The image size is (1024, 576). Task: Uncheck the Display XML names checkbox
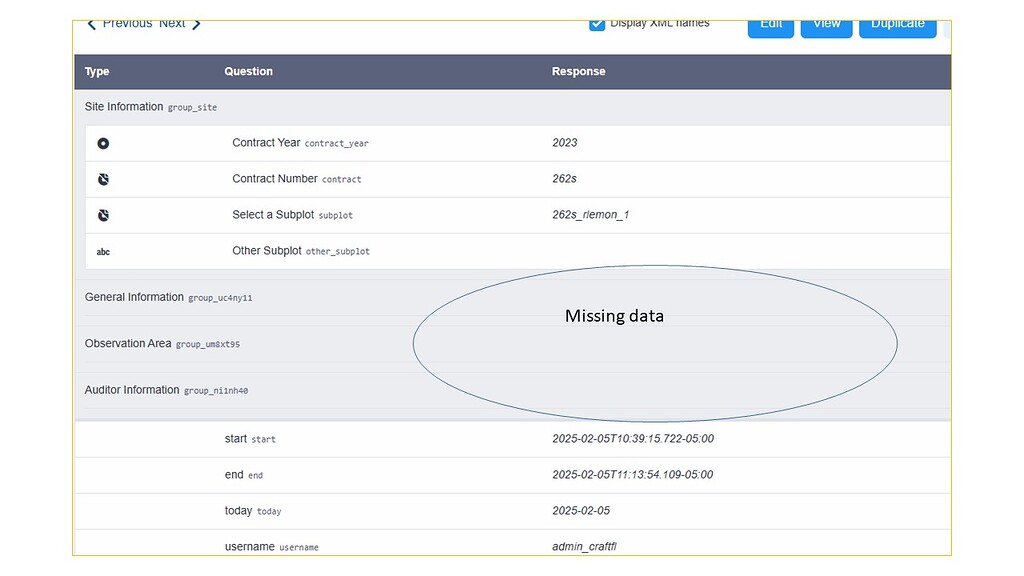click(x=597, y=22)
